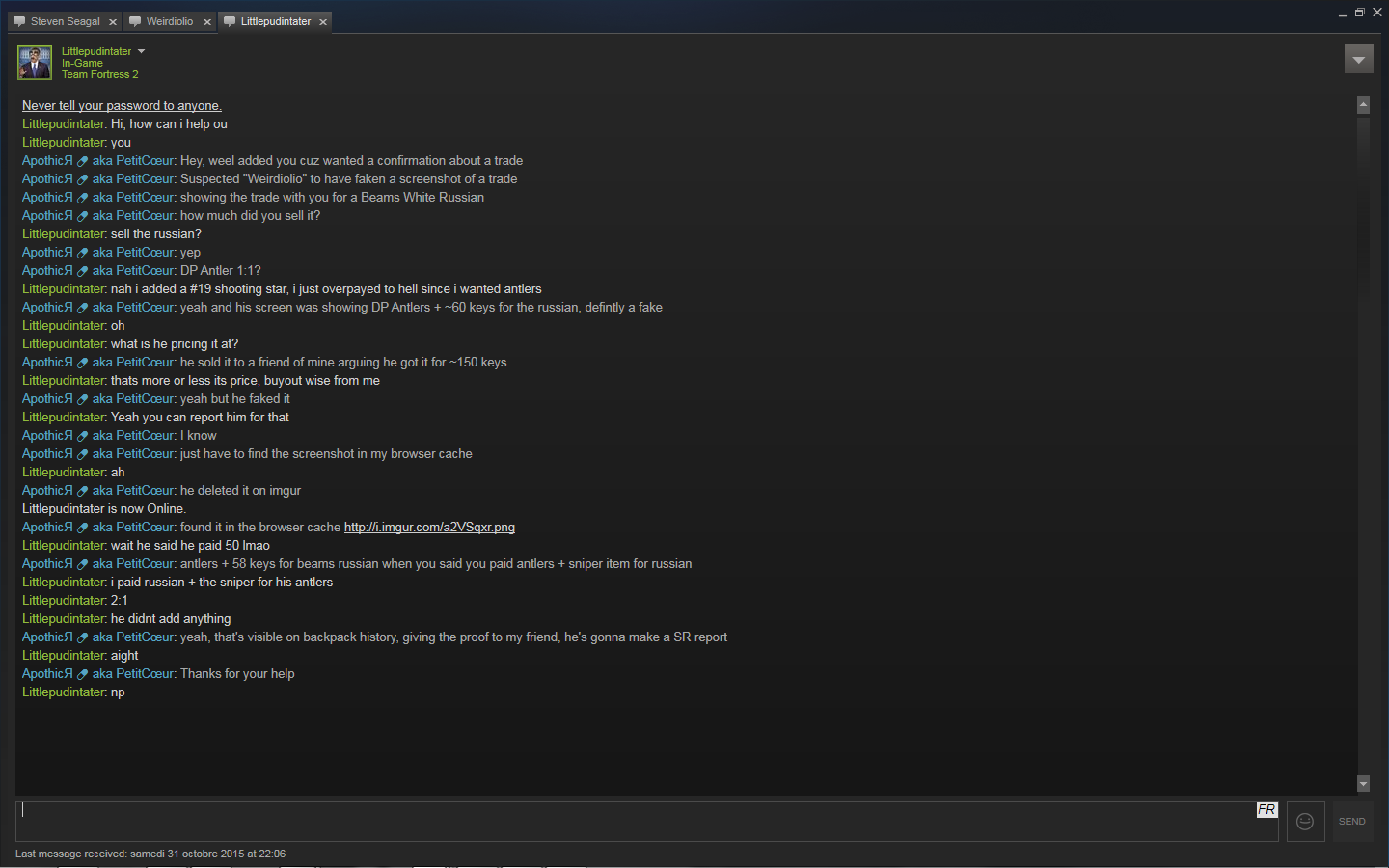Close the Weirdiolio chat tab

point(206,22)
